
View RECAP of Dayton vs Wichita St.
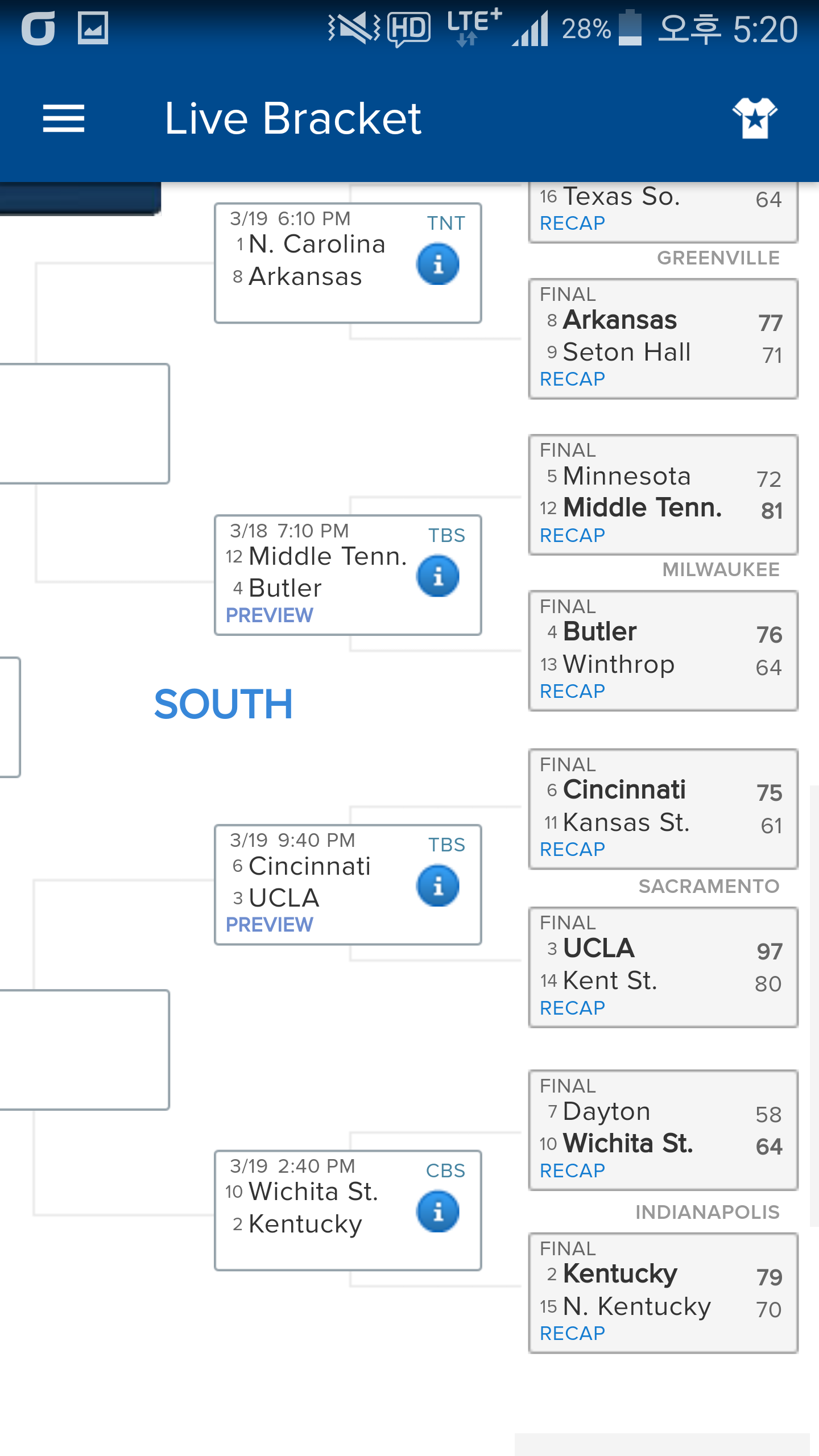572,1170
